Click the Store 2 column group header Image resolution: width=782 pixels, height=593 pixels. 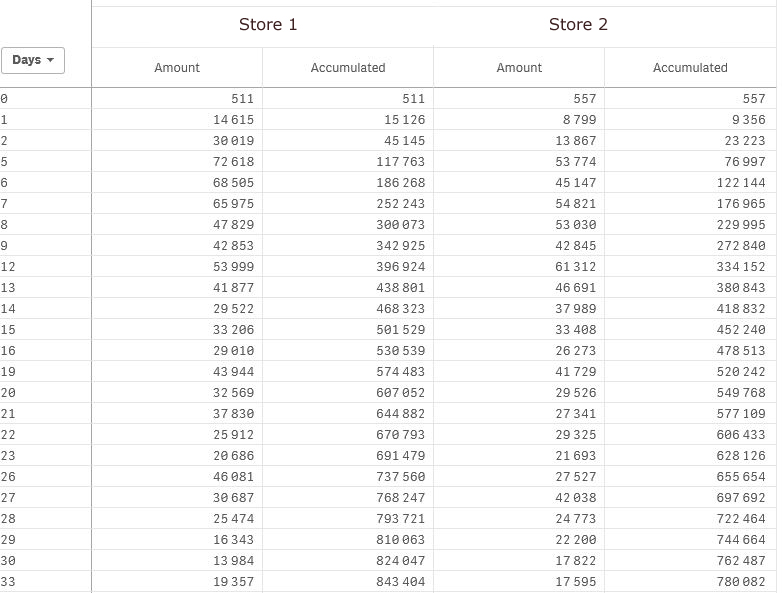578,24
